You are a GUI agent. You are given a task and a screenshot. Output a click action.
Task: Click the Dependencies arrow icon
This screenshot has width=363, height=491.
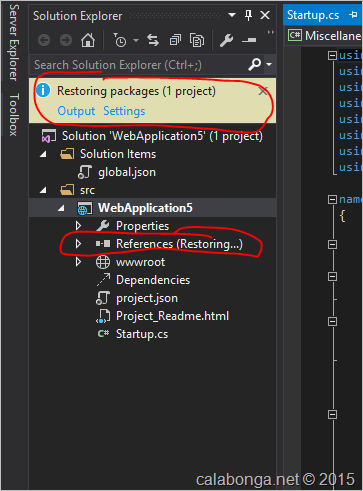[103, 280]
